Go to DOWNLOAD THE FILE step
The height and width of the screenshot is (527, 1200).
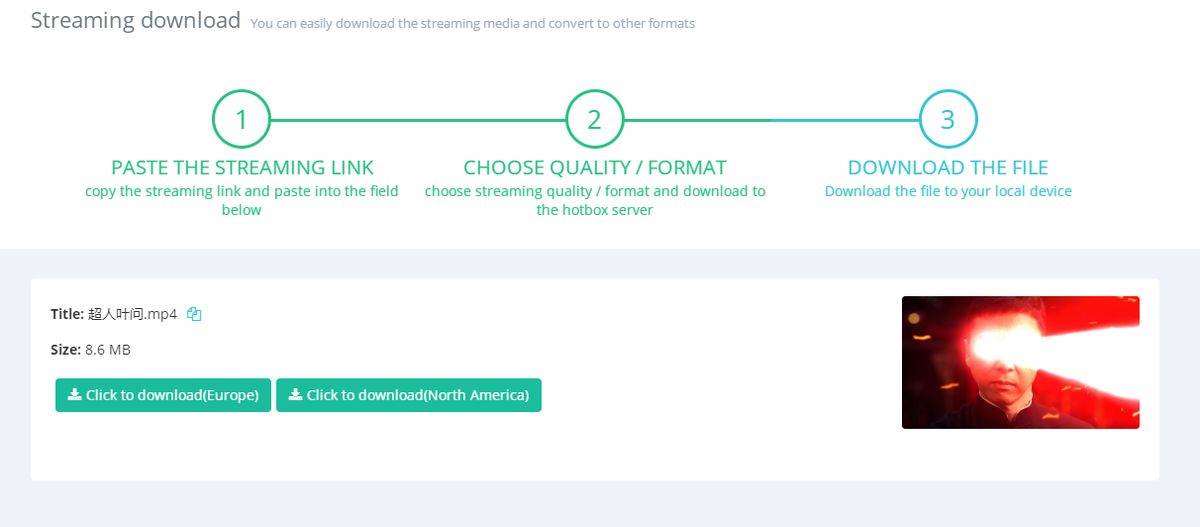point(948,167)
